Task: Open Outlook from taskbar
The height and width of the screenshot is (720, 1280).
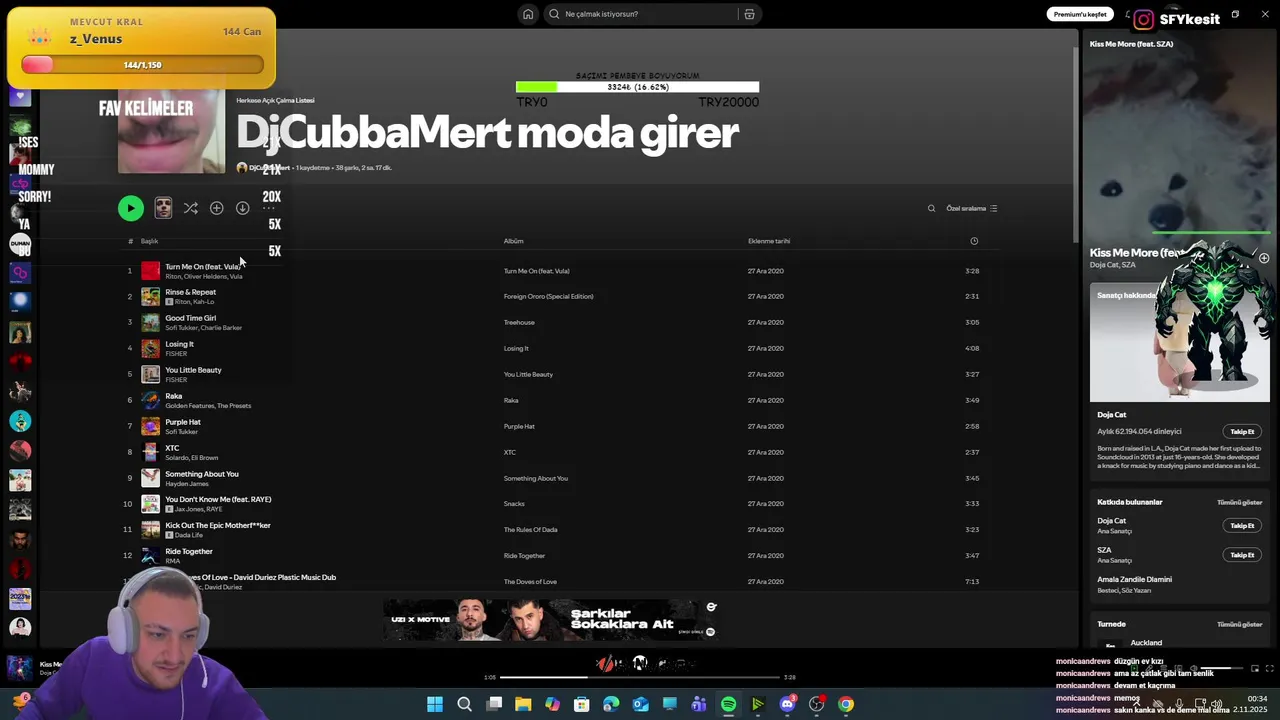Action: point(641,704)
